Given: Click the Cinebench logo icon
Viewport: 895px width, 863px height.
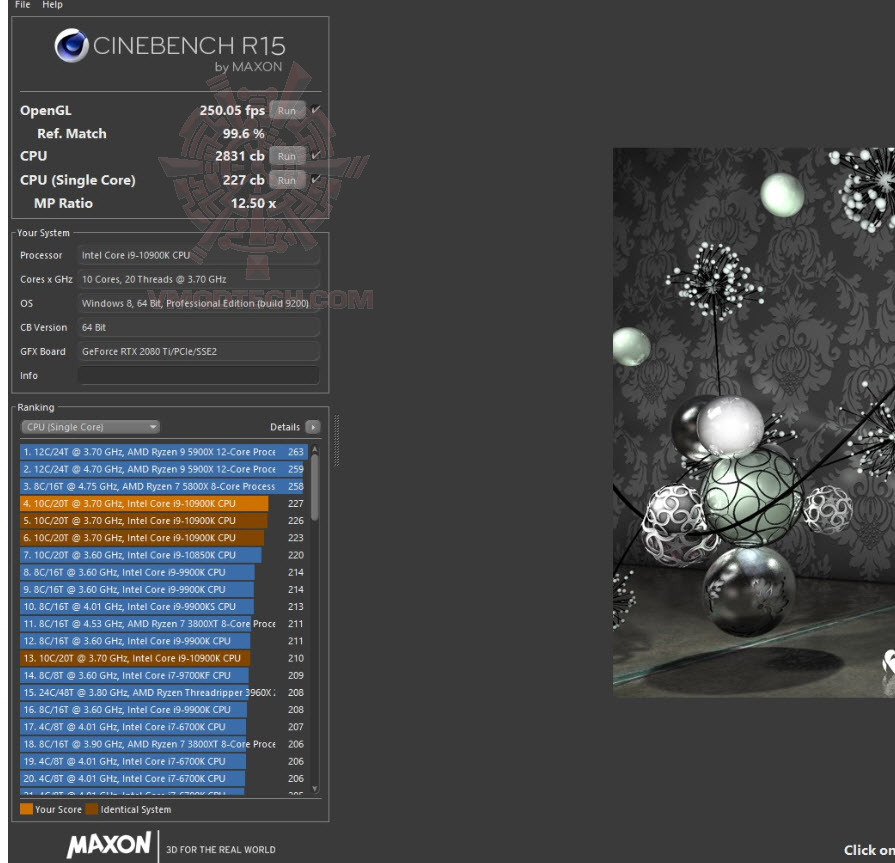Looking at the screenshot, I should click(71, 45).
